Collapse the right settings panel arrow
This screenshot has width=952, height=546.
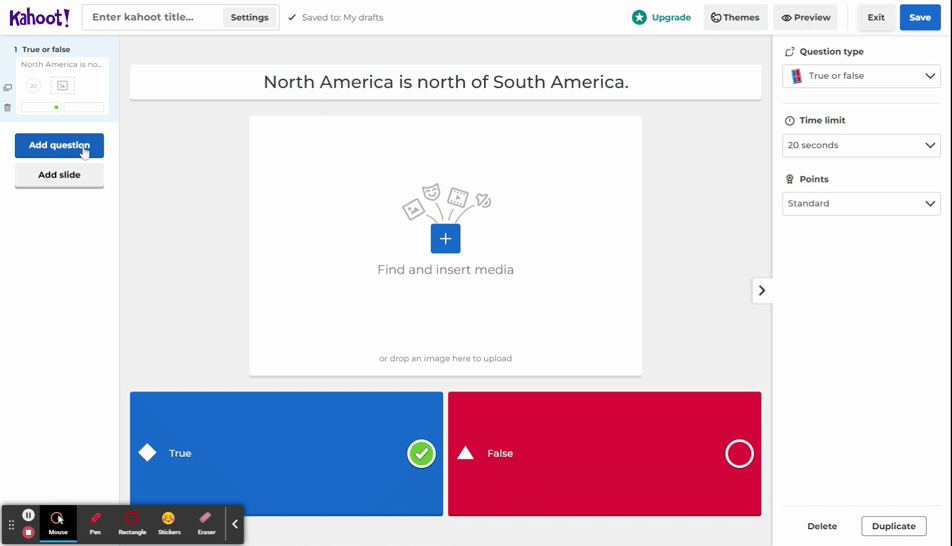(761, 290)
